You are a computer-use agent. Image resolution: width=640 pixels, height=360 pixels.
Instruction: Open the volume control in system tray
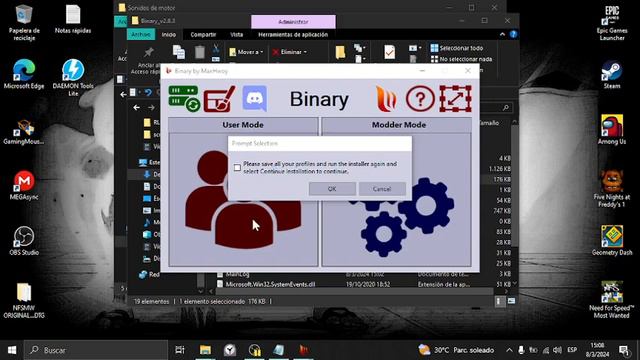point(557,350)
